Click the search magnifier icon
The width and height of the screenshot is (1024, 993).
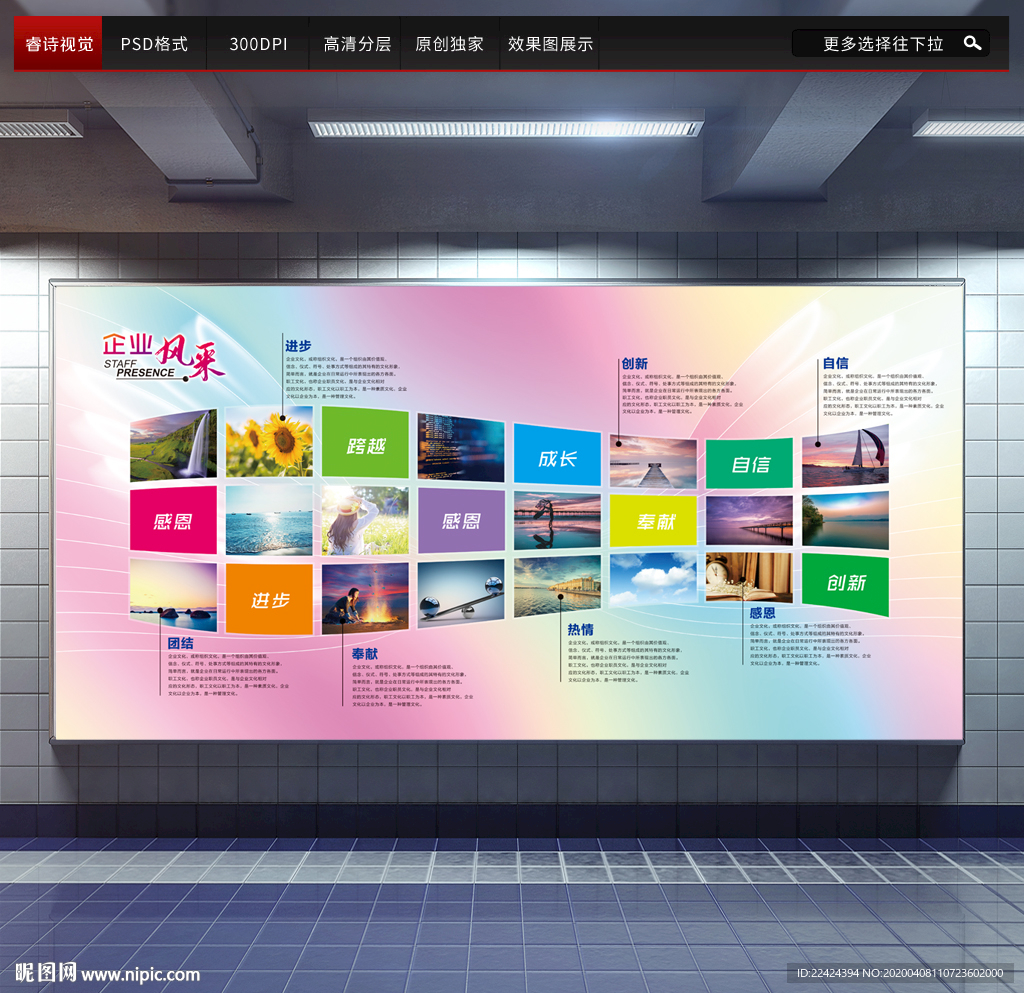[972, 43]
